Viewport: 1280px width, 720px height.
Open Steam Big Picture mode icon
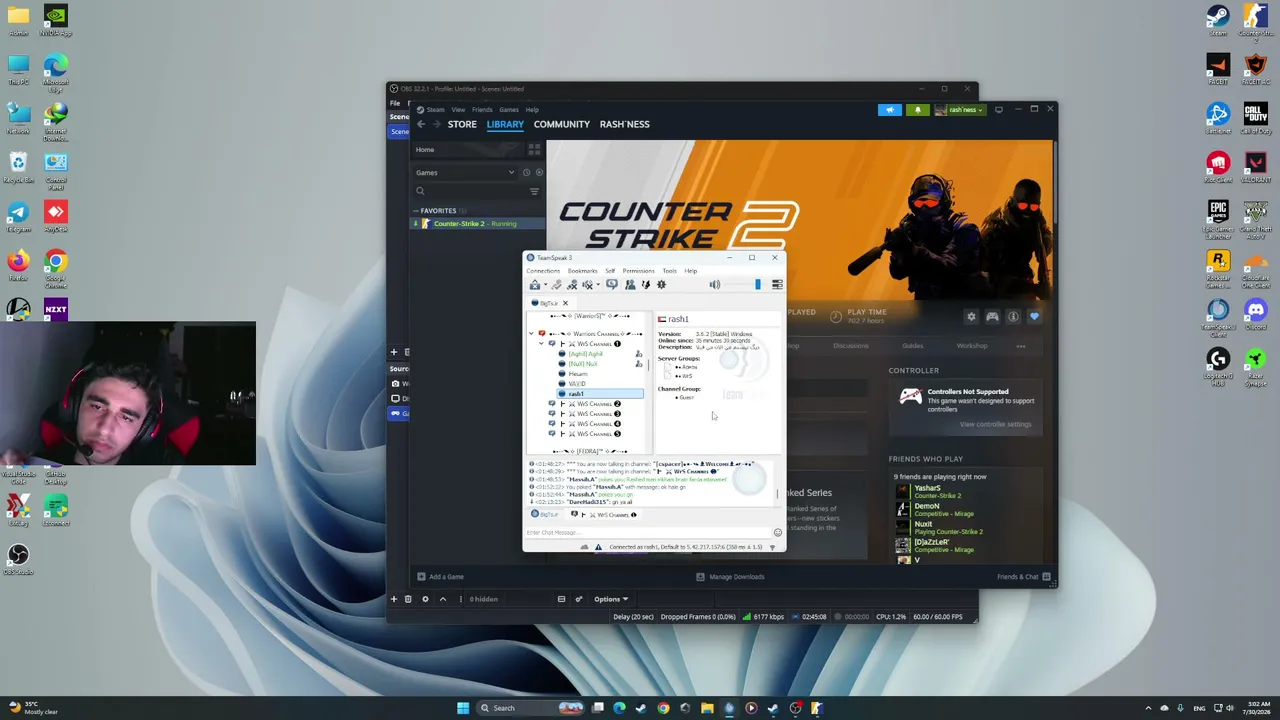click(x=998, y=109)
